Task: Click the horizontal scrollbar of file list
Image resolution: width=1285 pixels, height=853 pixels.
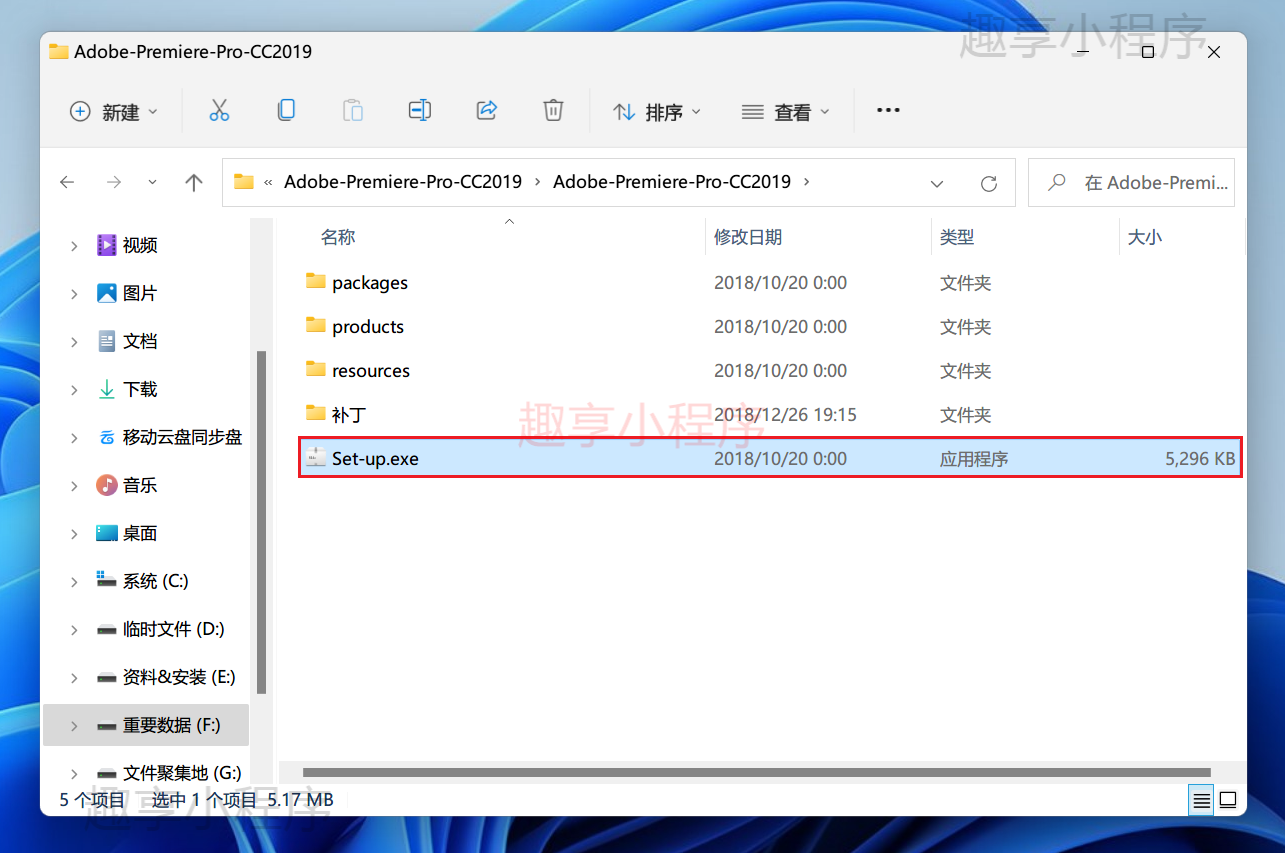Action: (x=756, y=772)
